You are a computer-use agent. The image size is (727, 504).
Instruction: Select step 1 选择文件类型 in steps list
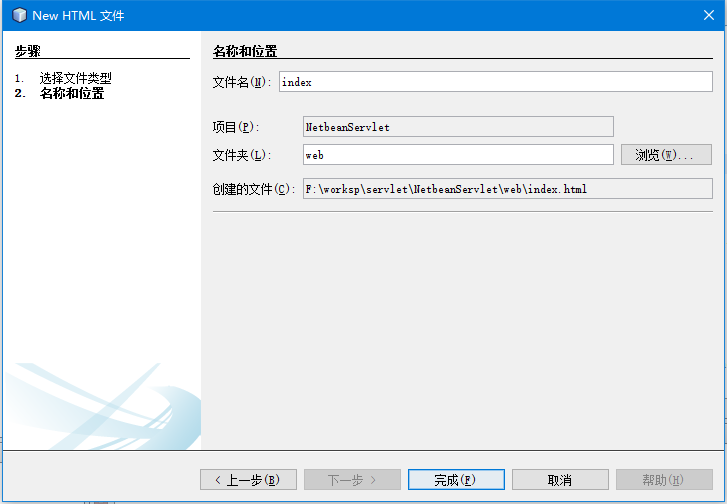point(75,78)
